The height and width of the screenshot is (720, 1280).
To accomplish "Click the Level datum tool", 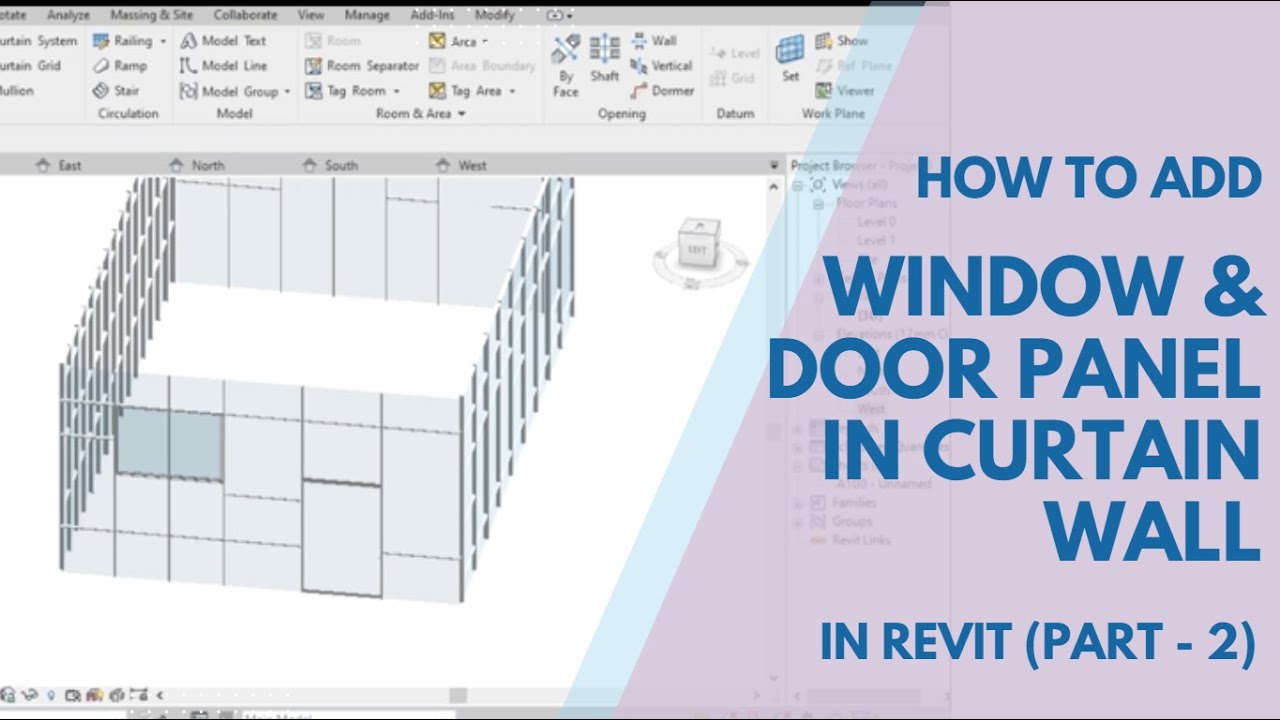I will coord(735,53).
